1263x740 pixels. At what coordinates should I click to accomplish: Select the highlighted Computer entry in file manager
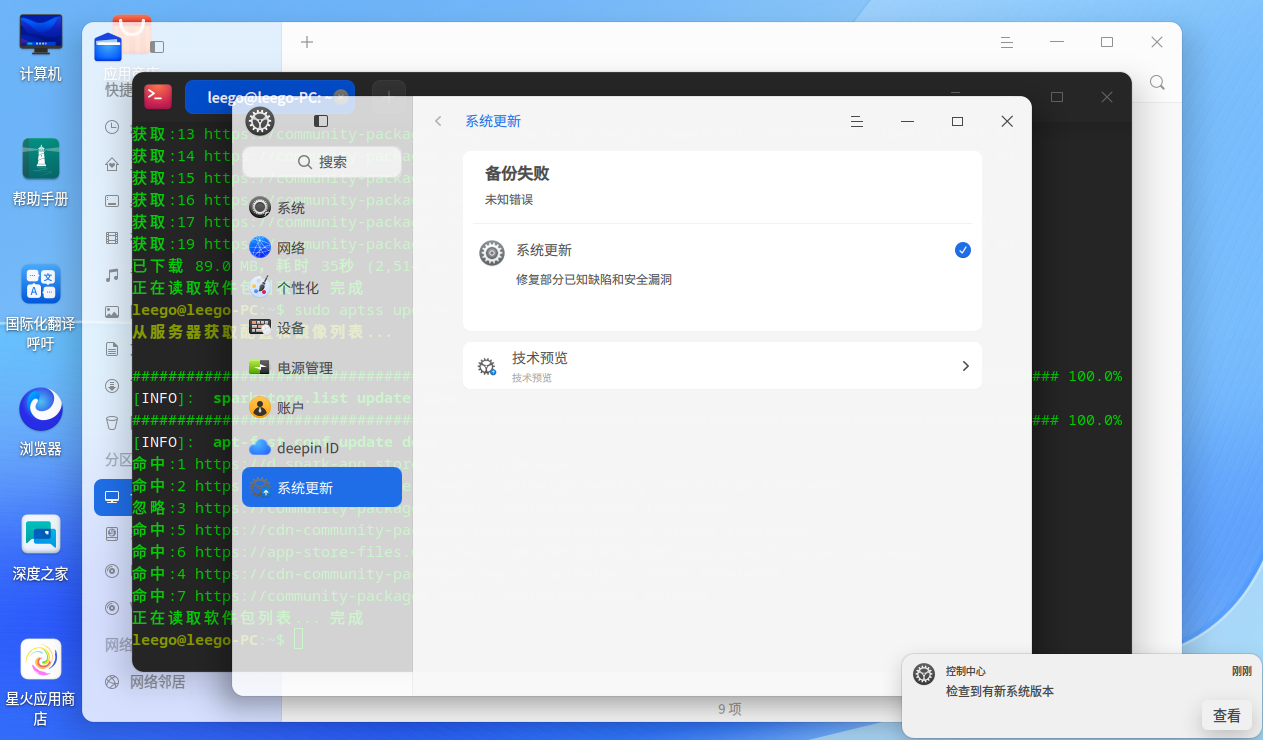pyautogui.click(x=113, y=497)
